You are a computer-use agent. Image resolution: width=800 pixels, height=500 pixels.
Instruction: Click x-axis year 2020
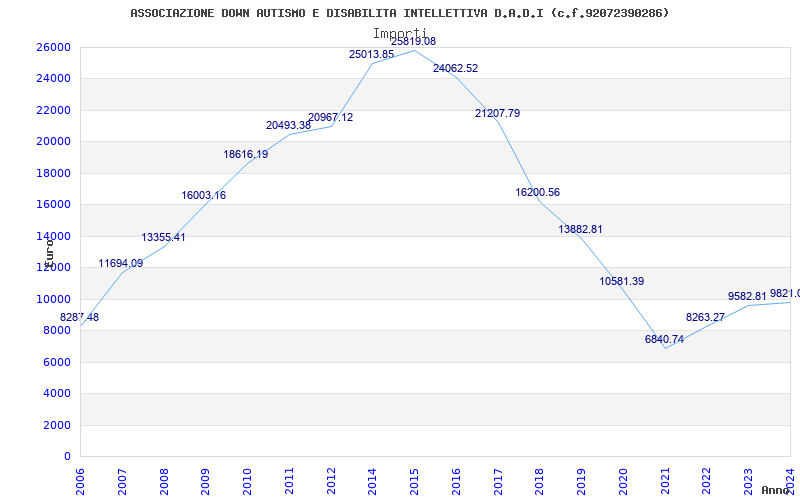623,482
